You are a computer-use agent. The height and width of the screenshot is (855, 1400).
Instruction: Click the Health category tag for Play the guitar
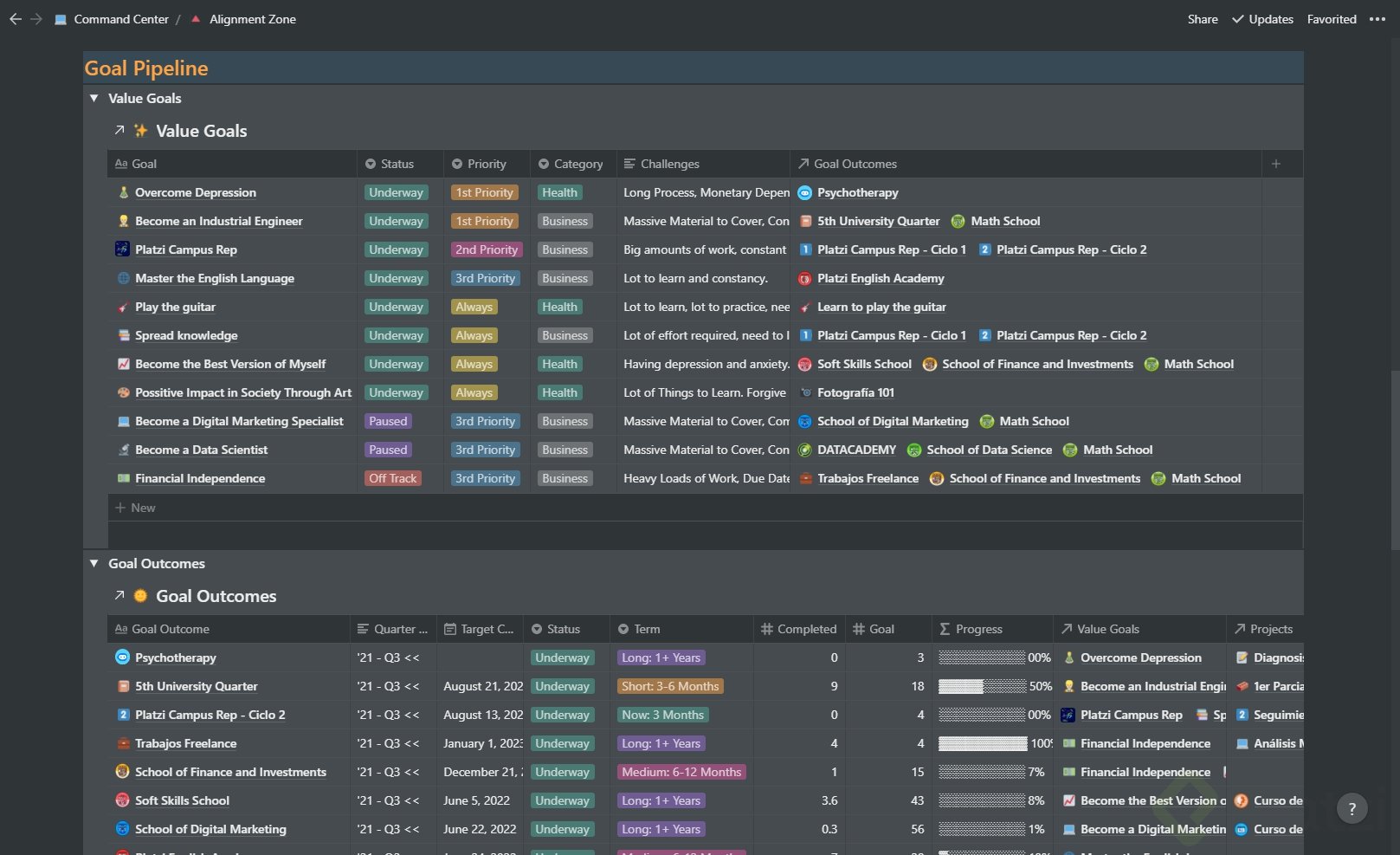coord(559,307)
